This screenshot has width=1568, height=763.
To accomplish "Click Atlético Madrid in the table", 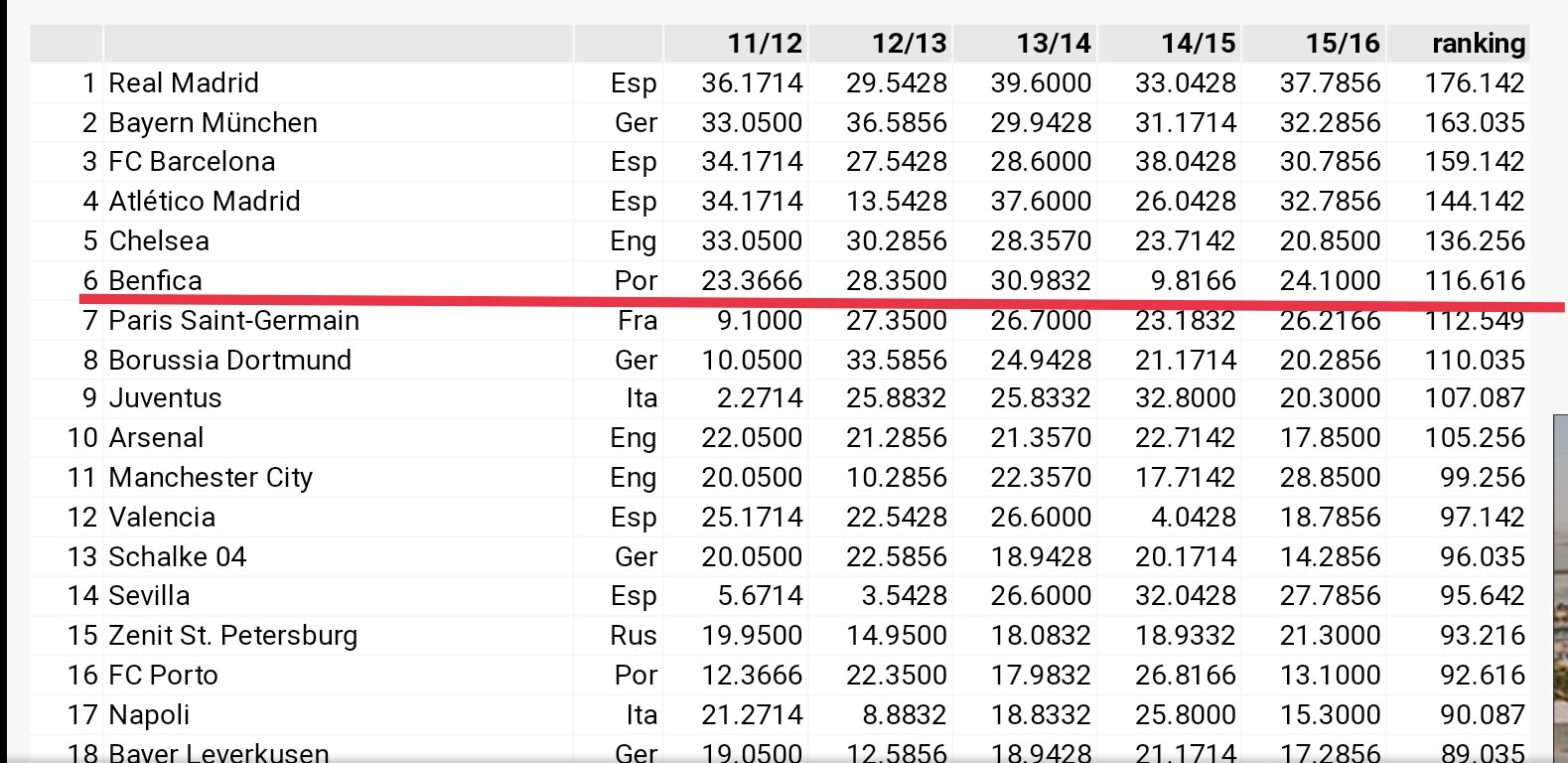I will 205,201.
